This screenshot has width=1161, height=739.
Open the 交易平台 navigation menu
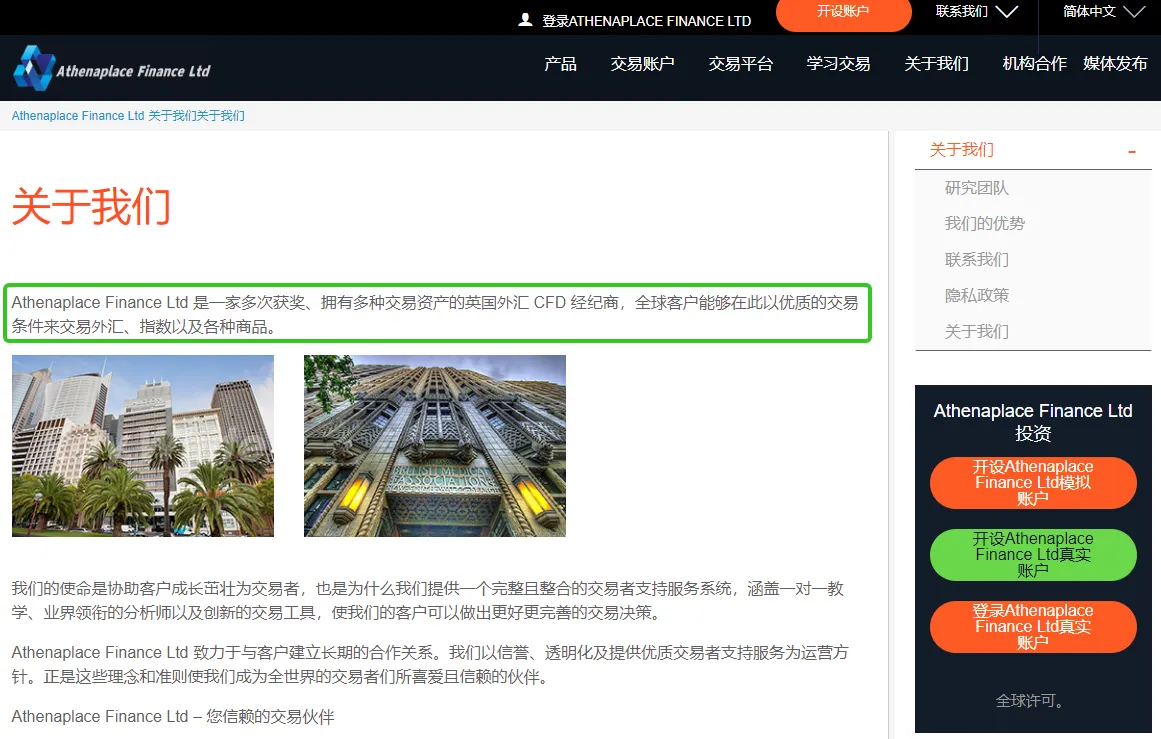[x=740, y=64]
